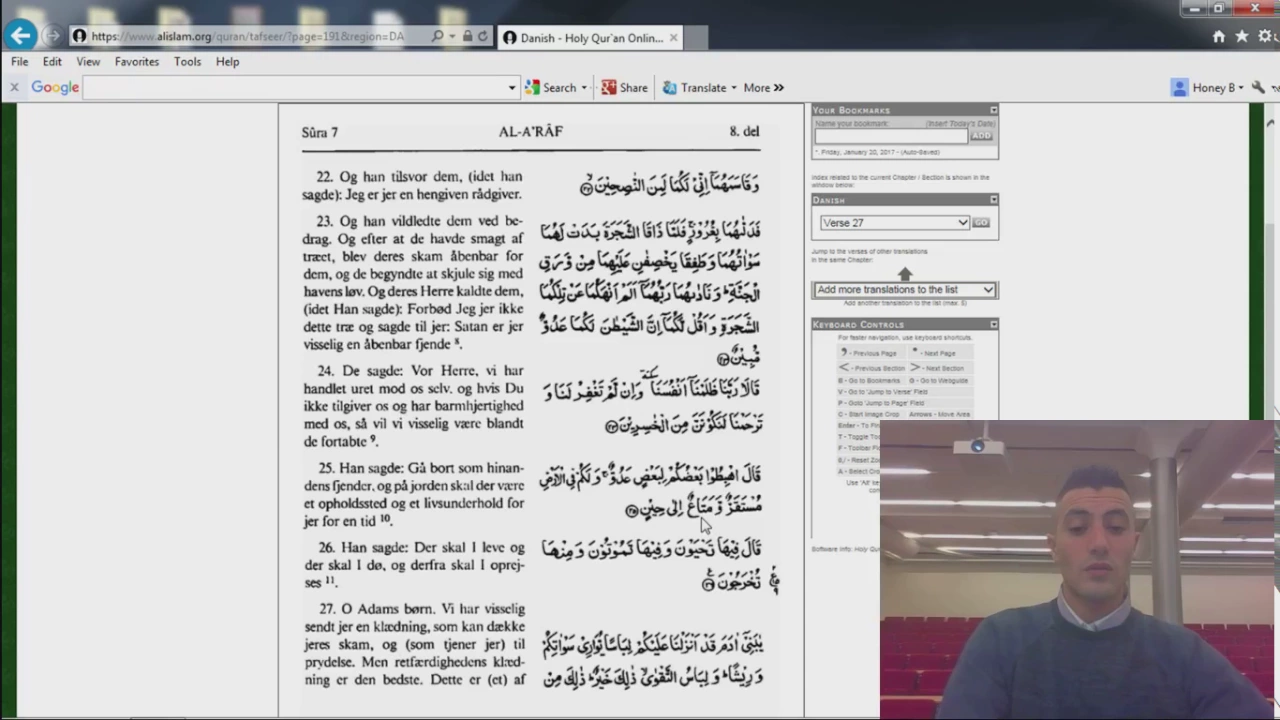1280x720 pixels.
Task: Open the Home star icon in browser toolbar
Action: click(x=1219, y=37)
